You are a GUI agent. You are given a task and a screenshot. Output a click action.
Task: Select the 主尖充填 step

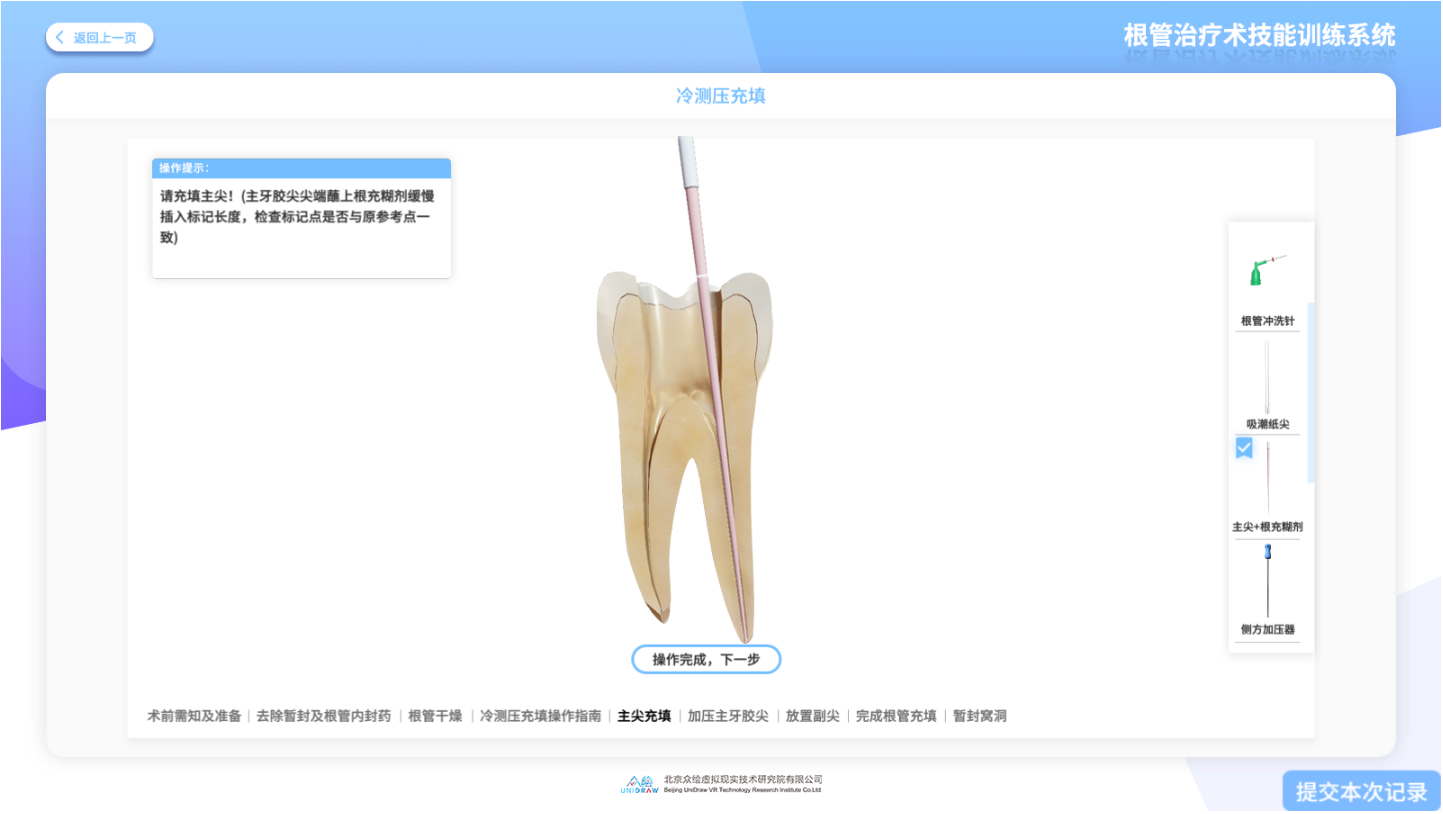coord(644,716)
